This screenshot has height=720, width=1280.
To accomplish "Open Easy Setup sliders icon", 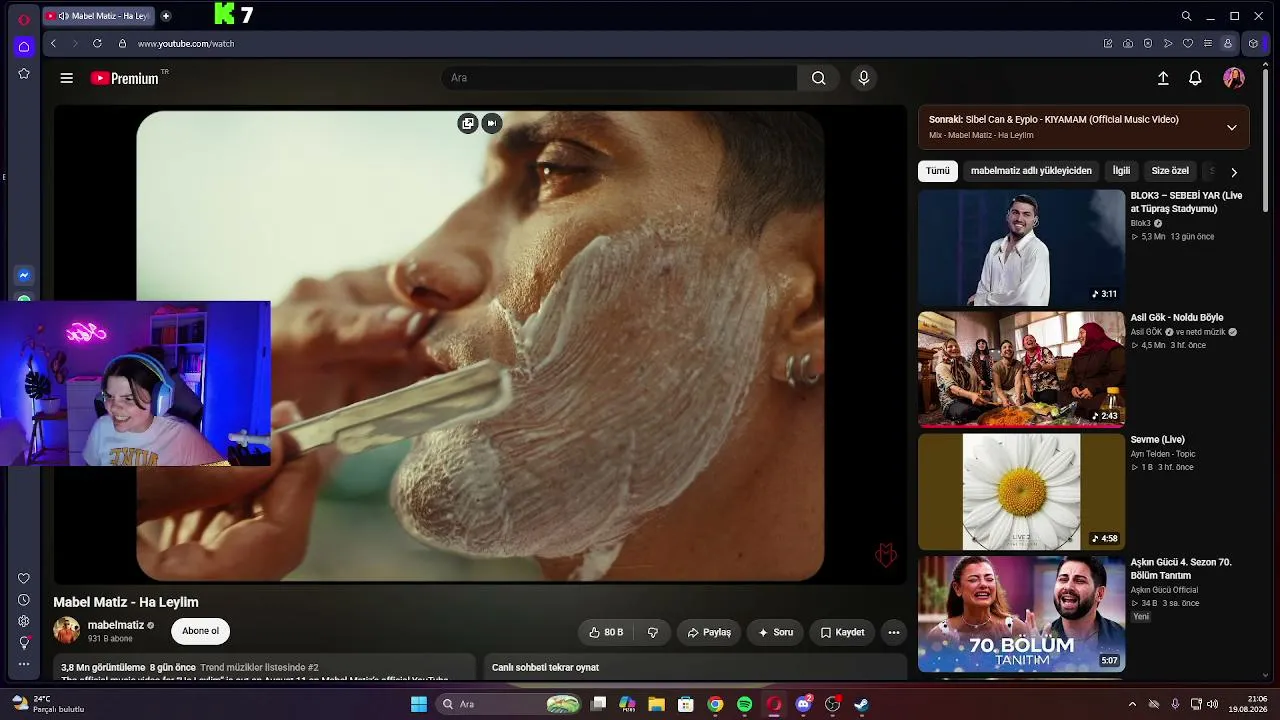I will click(1208, 44).
